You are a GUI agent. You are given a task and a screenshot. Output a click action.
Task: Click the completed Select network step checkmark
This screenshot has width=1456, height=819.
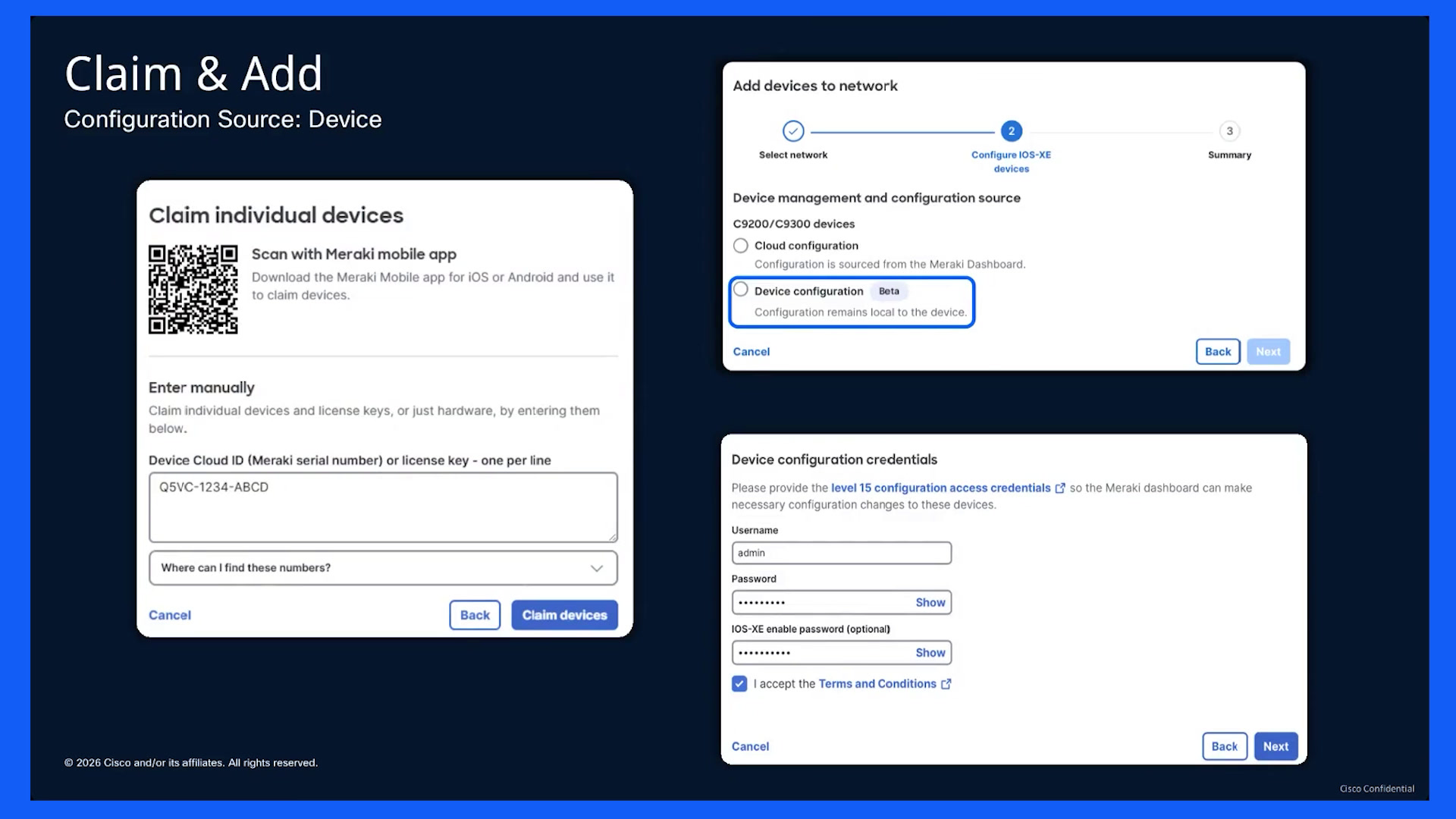[793, 131]
